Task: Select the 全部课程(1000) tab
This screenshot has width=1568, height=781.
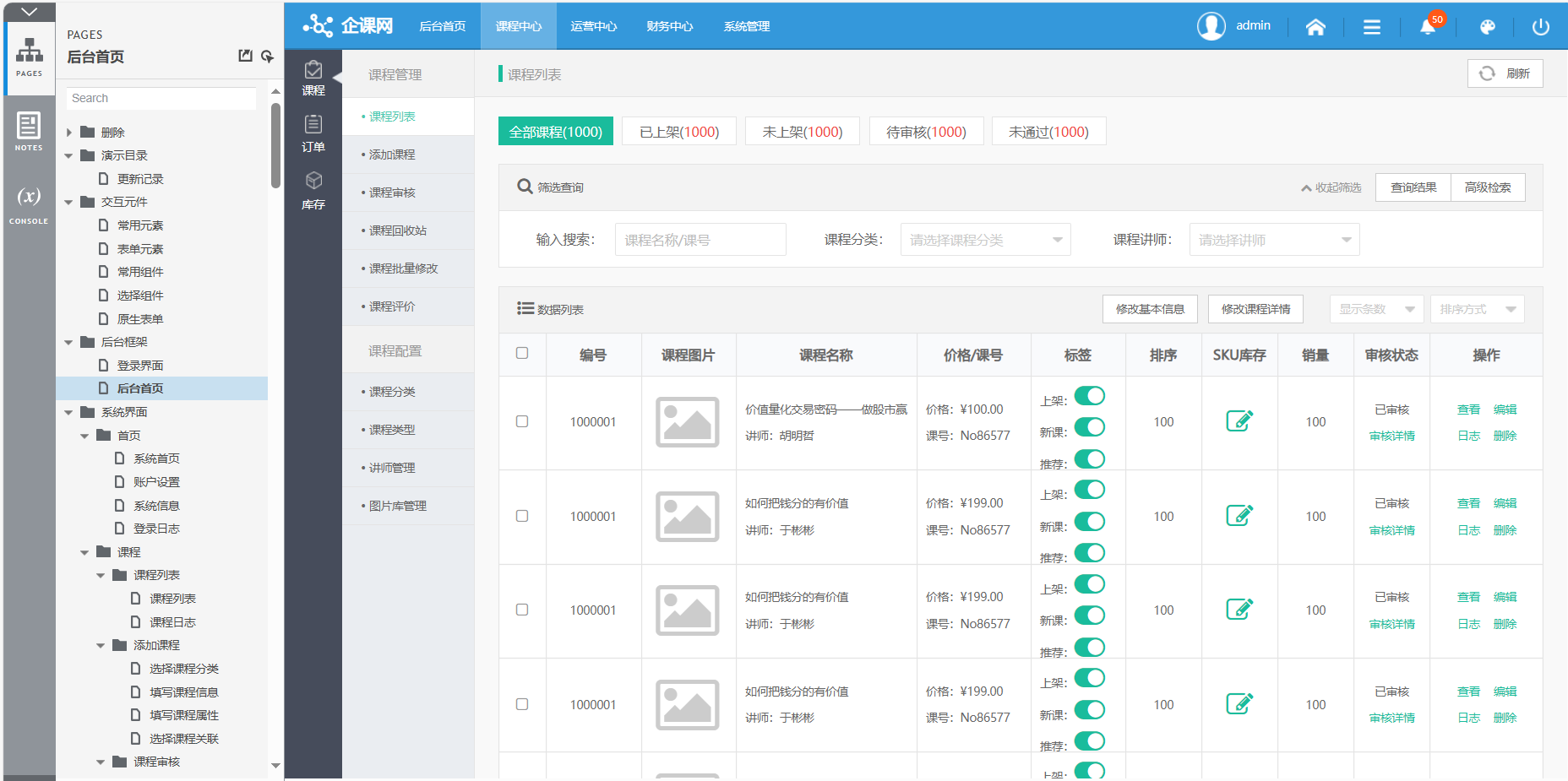Action: point(556,132)
